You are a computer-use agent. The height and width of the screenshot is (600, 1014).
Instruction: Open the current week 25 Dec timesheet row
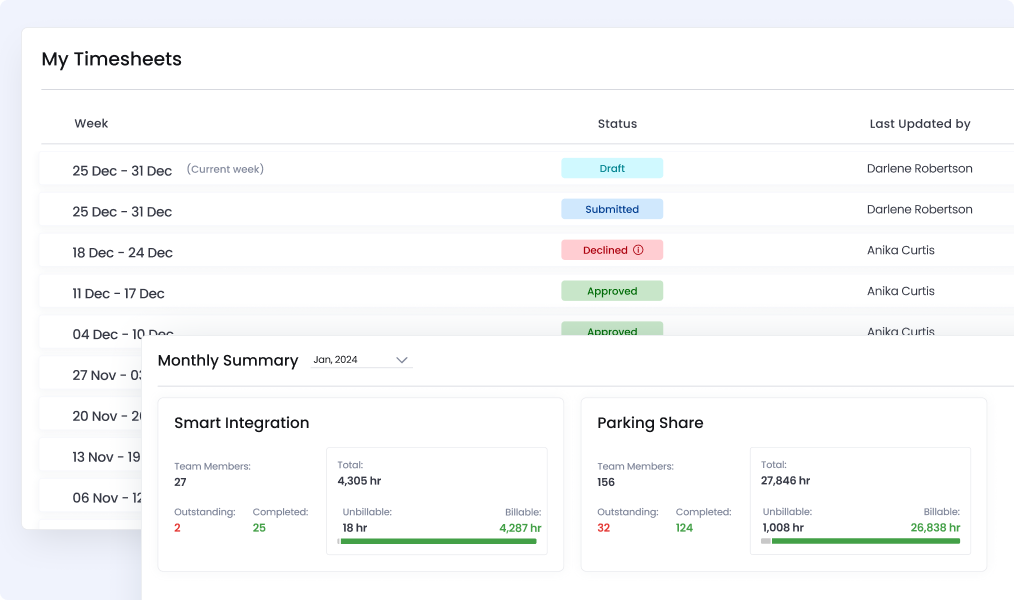tap(122, 171)
